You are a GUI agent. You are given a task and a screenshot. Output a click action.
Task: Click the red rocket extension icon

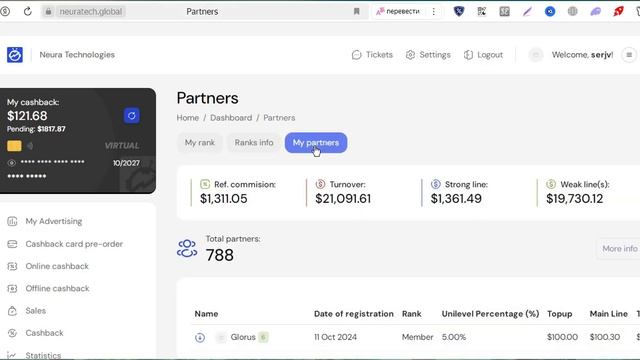click(x=618, y=11)
